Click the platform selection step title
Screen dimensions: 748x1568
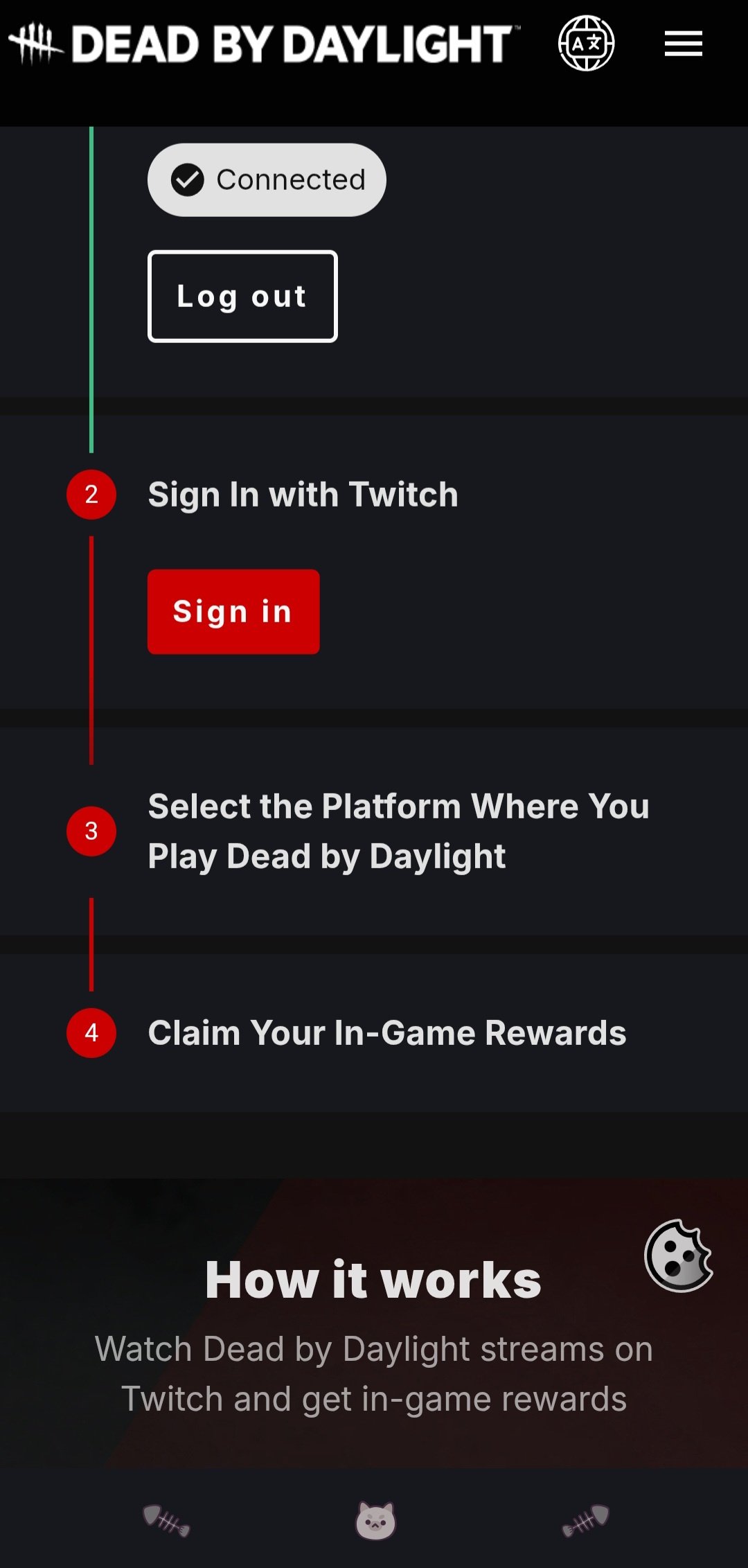[399, 831]
